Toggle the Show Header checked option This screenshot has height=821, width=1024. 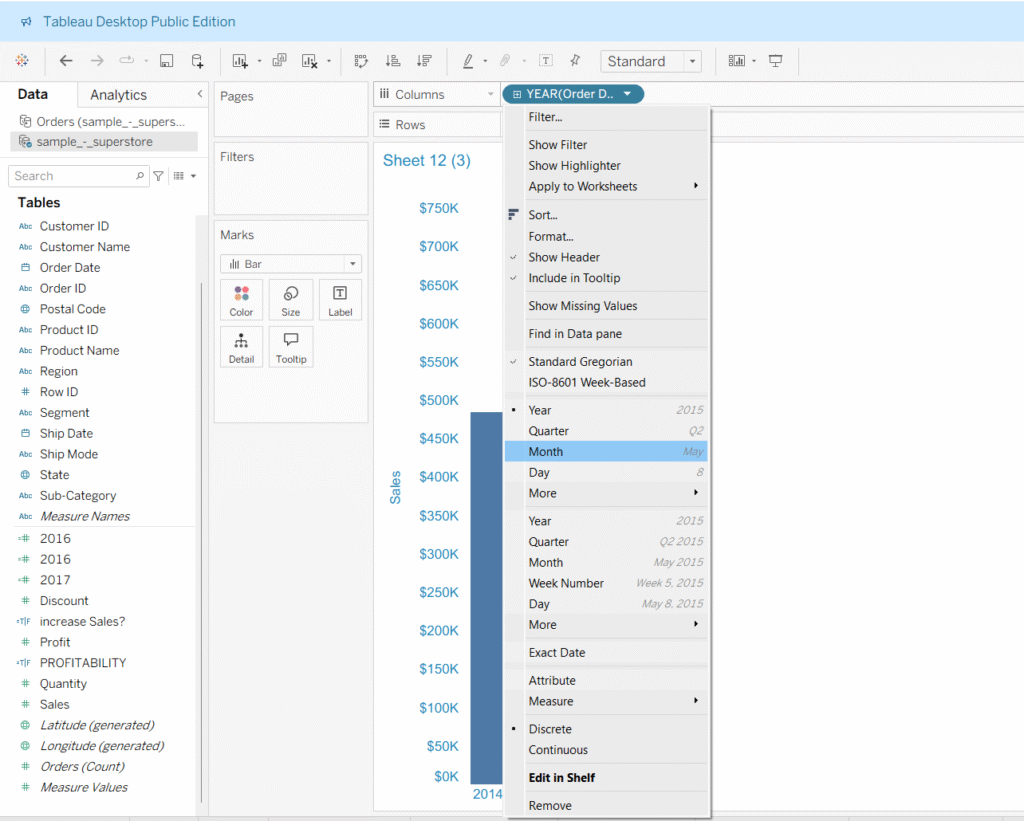(564, 257)
